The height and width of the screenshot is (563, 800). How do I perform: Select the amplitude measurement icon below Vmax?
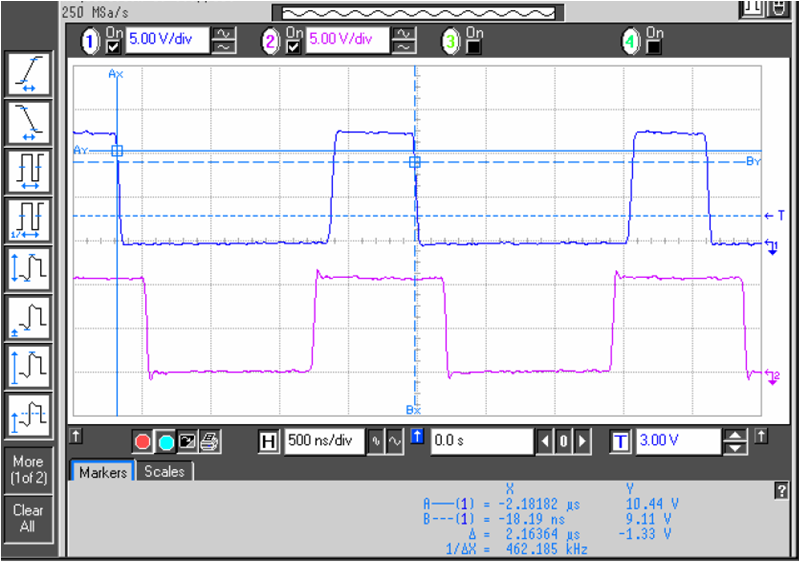(29, 415)
